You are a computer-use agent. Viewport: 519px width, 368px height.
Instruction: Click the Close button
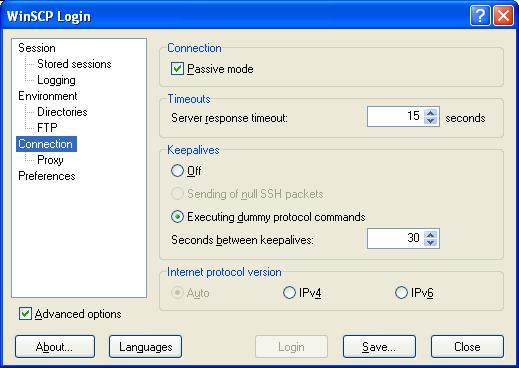click(467, 347)
